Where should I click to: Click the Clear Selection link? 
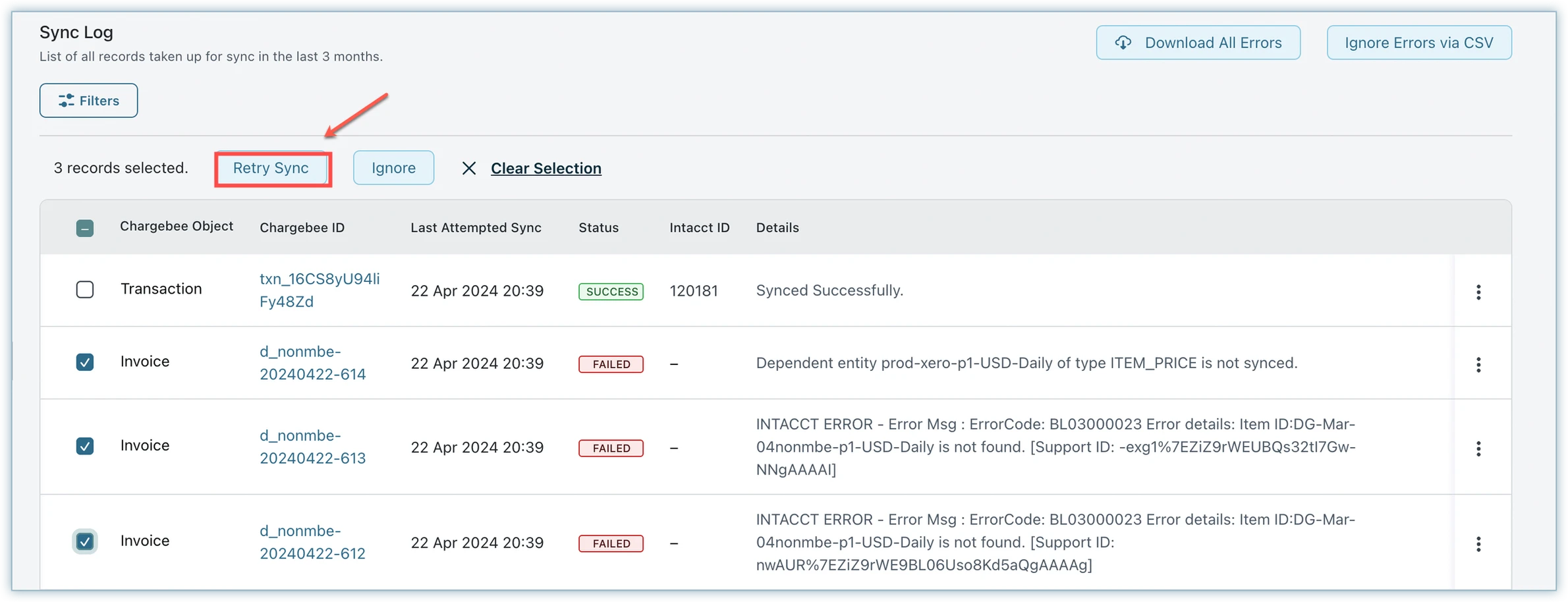point(546,169)
